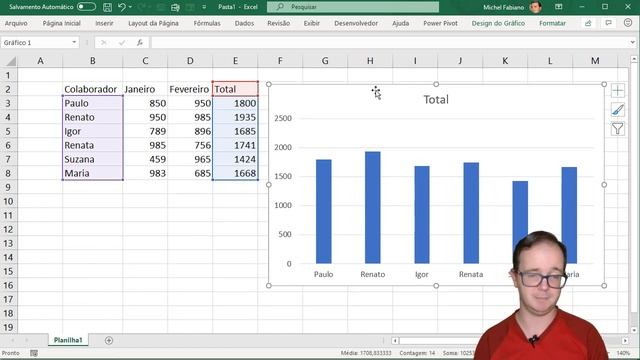The image size is (640, 360).
Task: Click the horizontal scrollbar left arrow
Action: click(395, 340)
